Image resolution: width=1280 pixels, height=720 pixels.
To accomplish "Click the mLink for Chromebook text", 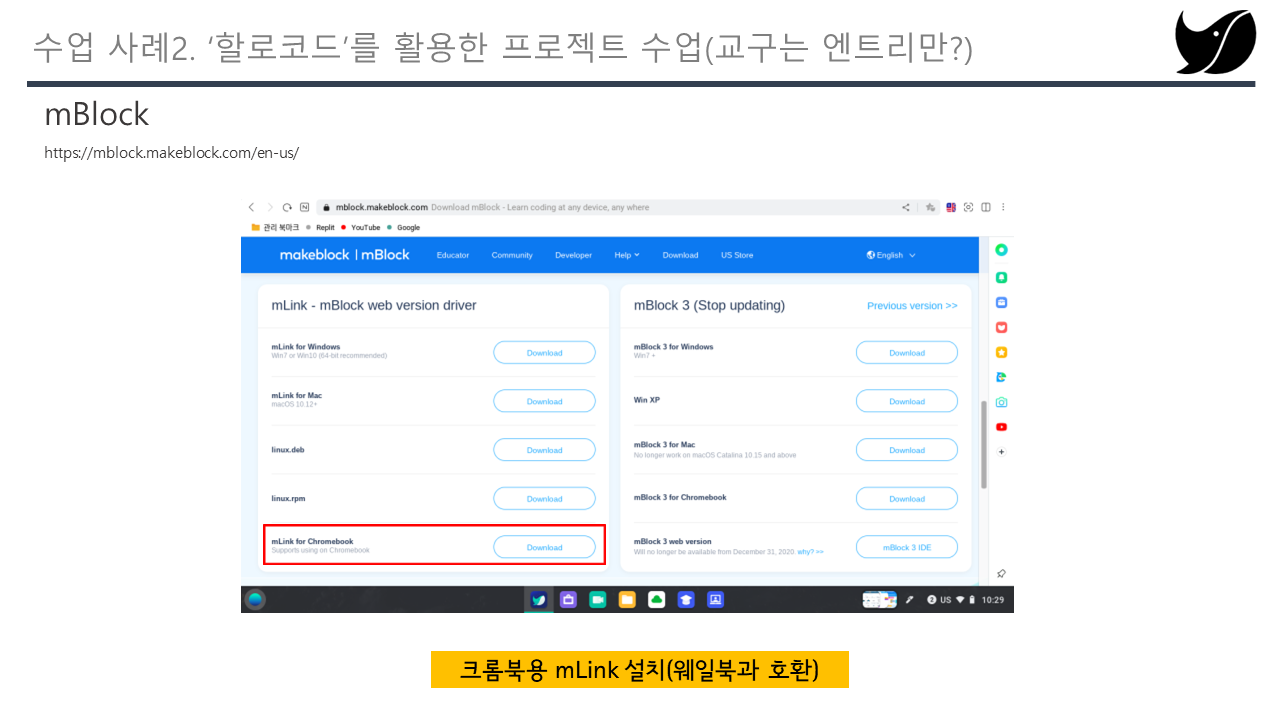I will (x=312, y=542).
